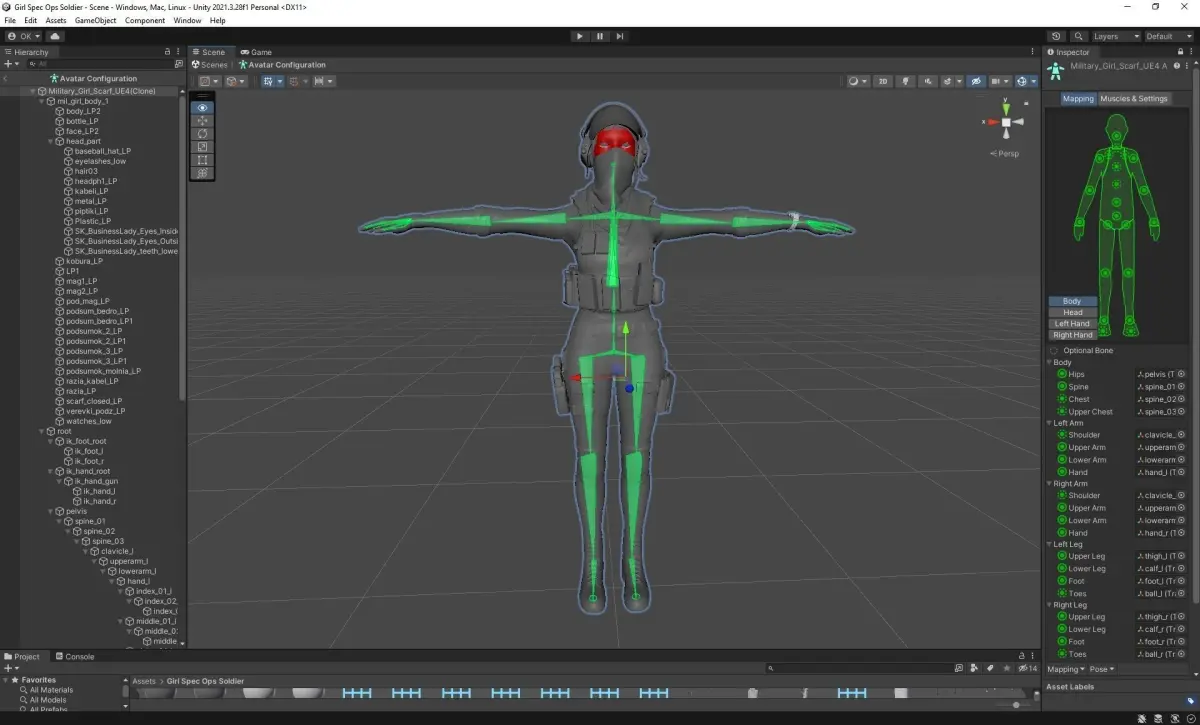This screenshot has width=1200, height=725.
Task: Select the Transform tool in Scene toolbar
Action: (x=203, y=172)
